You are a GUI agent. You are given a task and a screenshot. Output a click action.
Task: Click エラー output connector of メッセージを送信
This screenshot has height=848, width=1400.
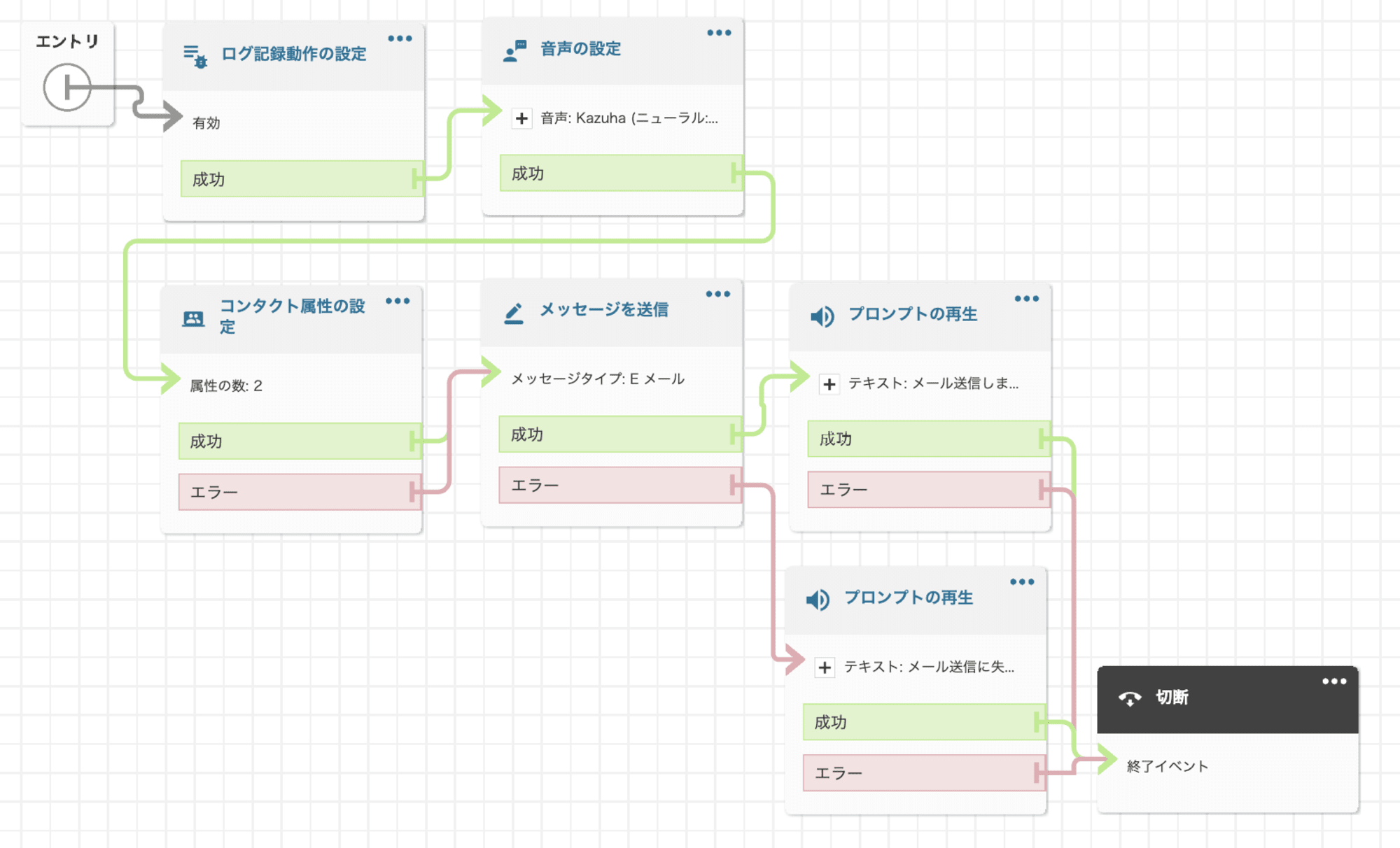click(x=735, y=484)
